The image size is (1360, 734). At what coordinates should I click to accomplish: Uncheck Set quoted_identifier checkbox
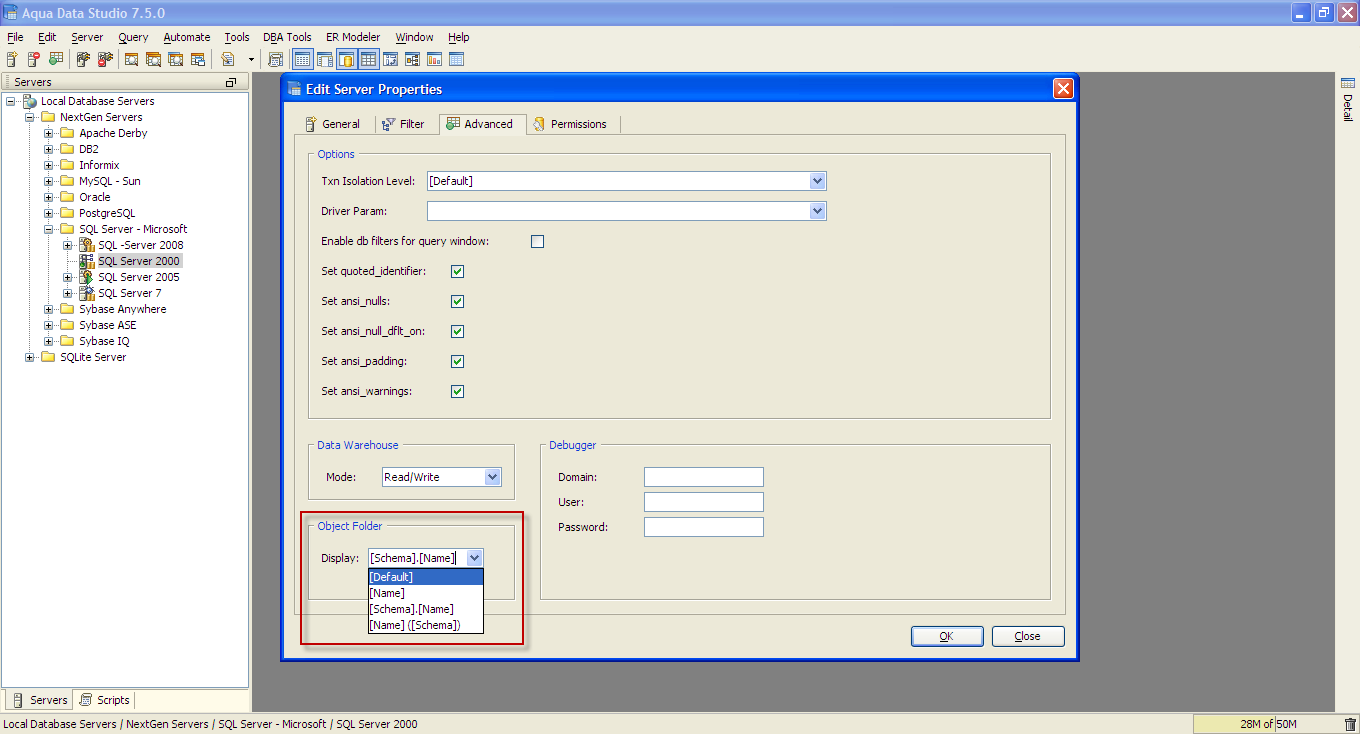[x=458, y=271]
